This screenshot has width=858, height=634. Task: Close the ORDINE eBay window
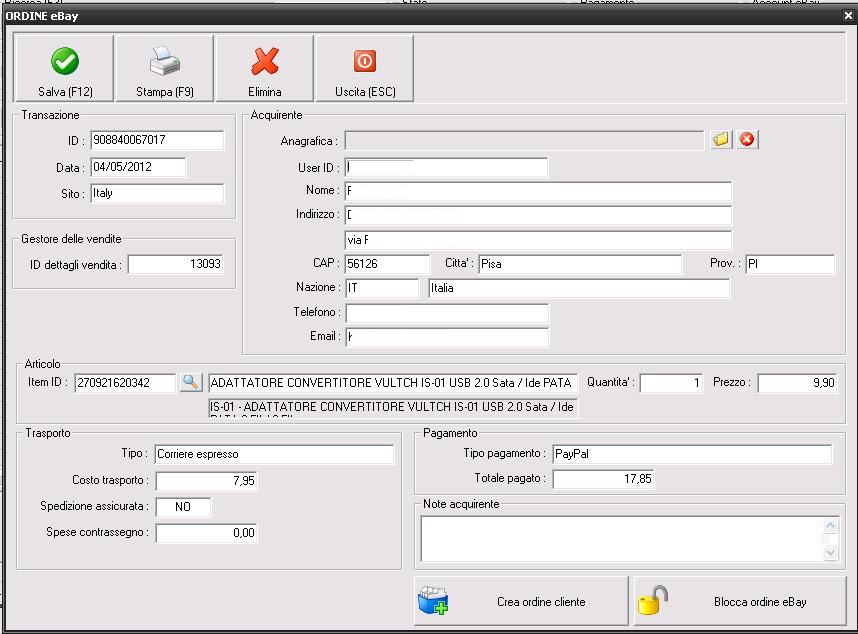(x=848, y=16)
